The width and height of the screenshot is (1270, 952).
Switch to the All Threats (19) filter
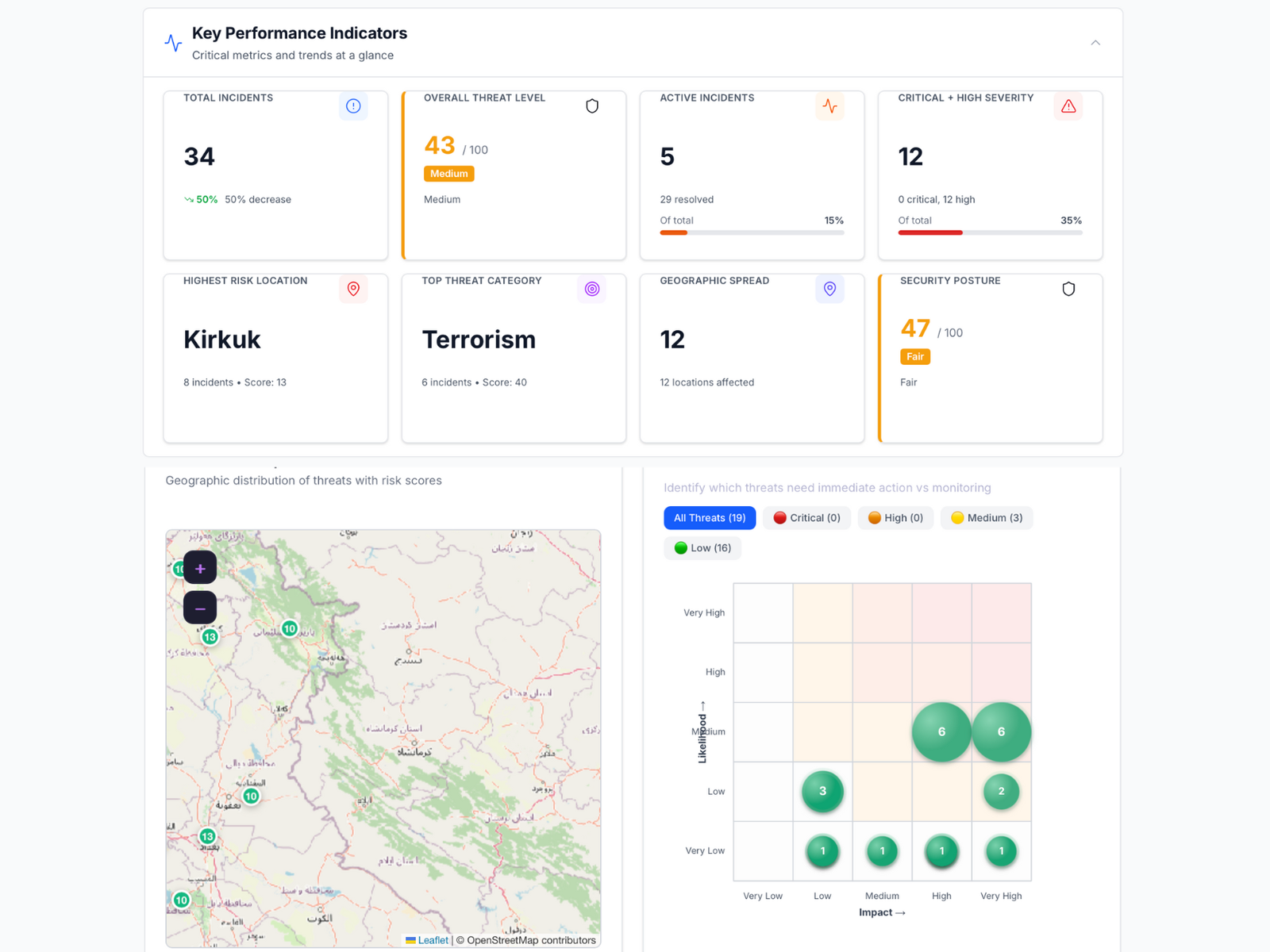click(709, 517)
